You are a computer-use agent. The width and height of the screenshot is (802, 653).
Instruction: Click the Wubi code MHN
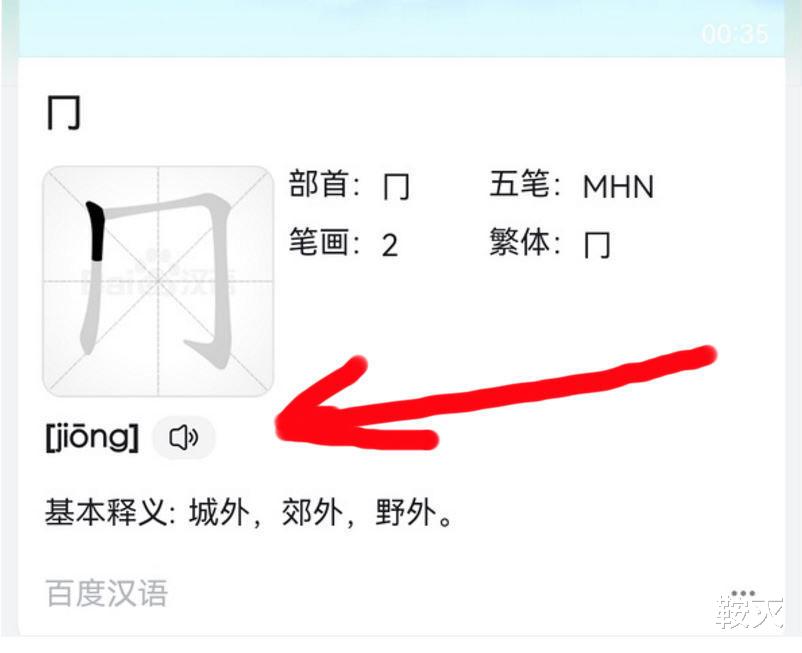point(618,187)
